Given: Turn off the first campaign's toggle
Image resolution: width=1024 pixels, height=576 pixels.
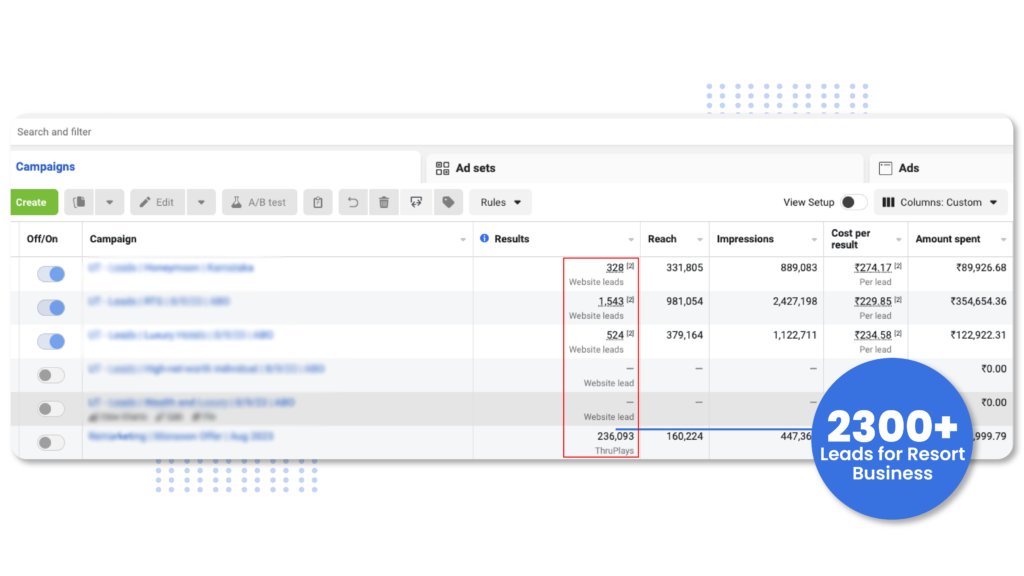Looking at the screenshot, I should tap(51, 274).
